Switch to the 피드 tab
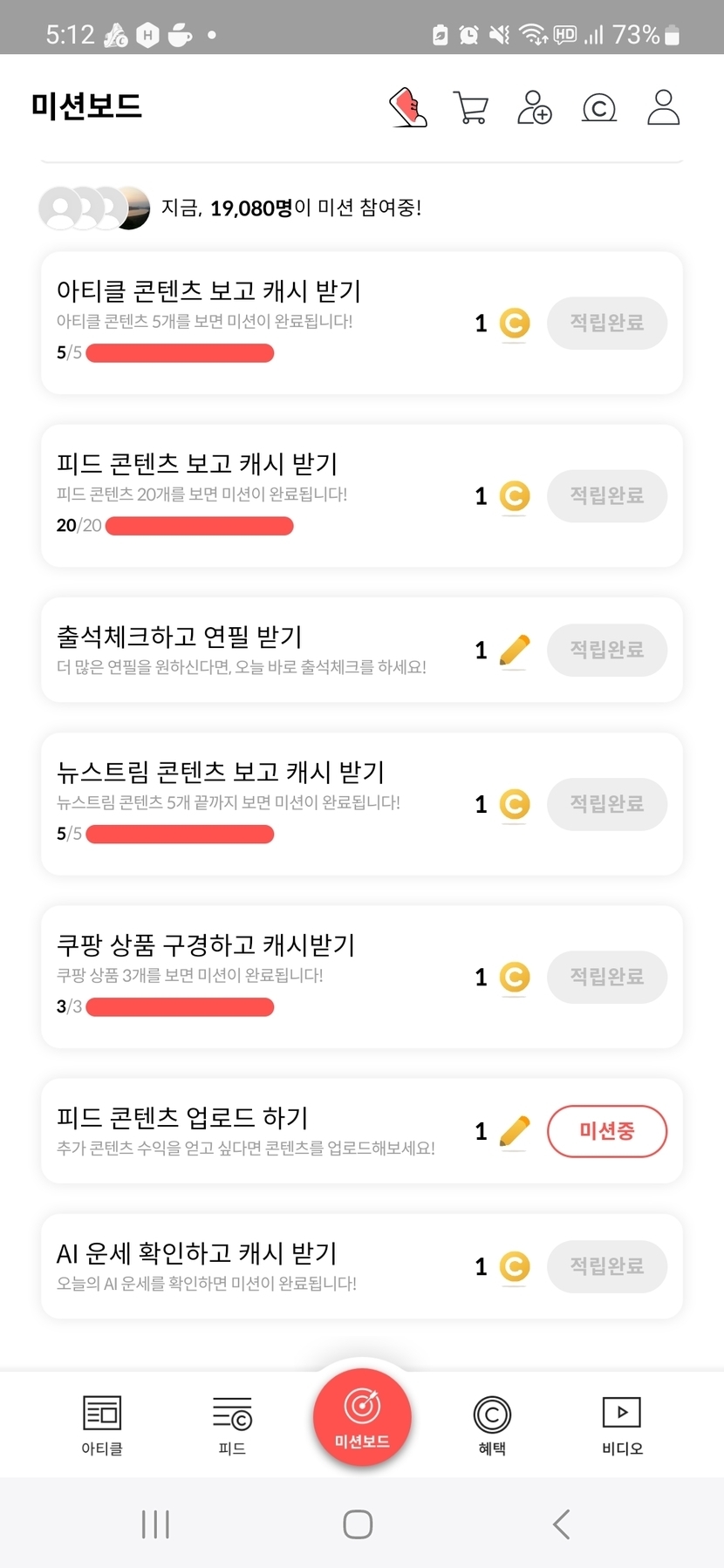The height and width of the screenshot is (1568, 724). 232,1424
